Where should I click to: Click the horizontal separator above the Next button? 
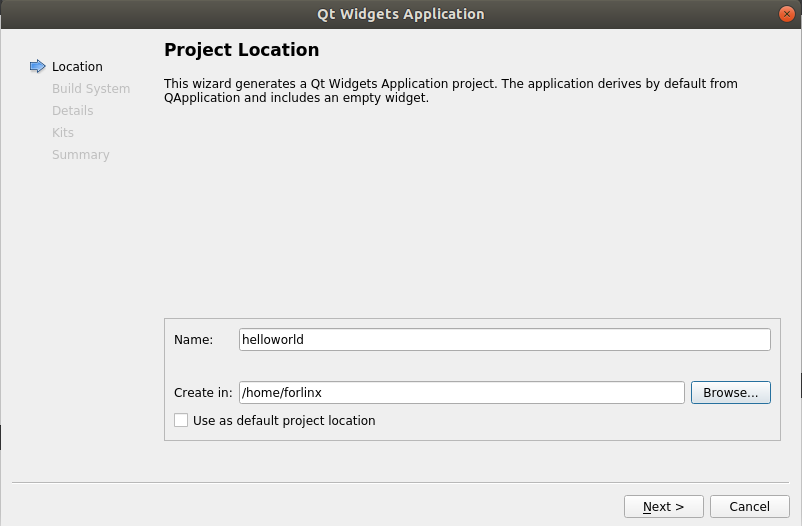coord(400,484)
